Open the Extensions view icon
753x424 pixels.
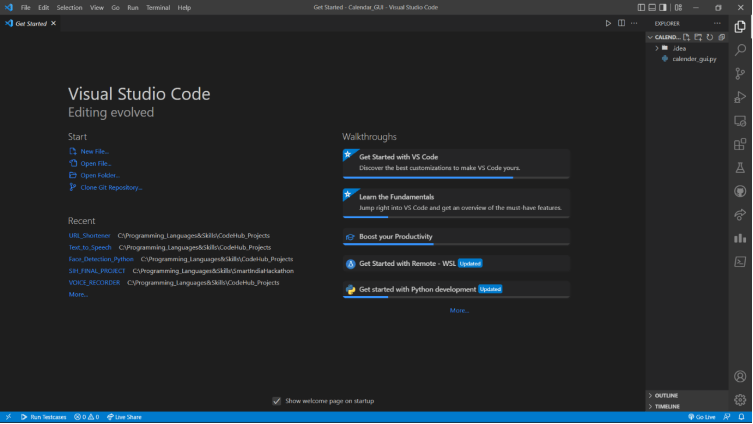740,144
